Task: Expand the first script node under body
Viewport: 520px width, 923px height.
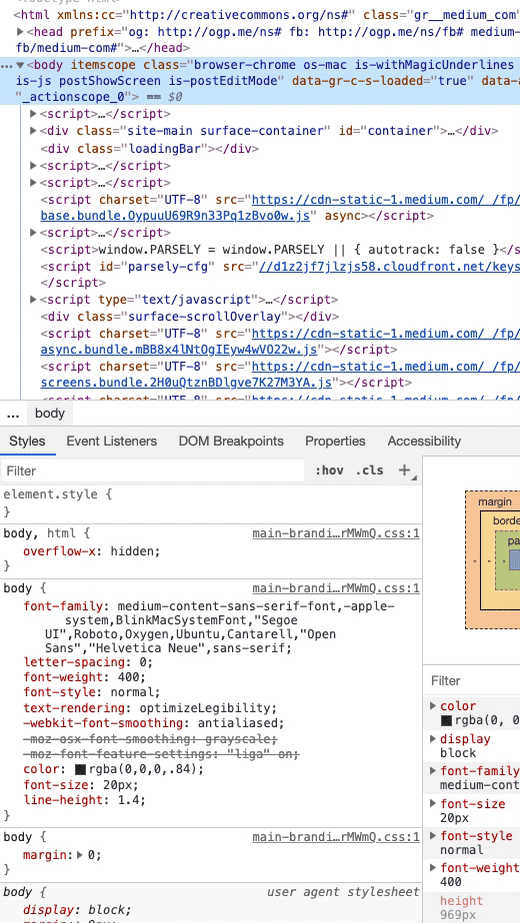Action: (34, 114)
